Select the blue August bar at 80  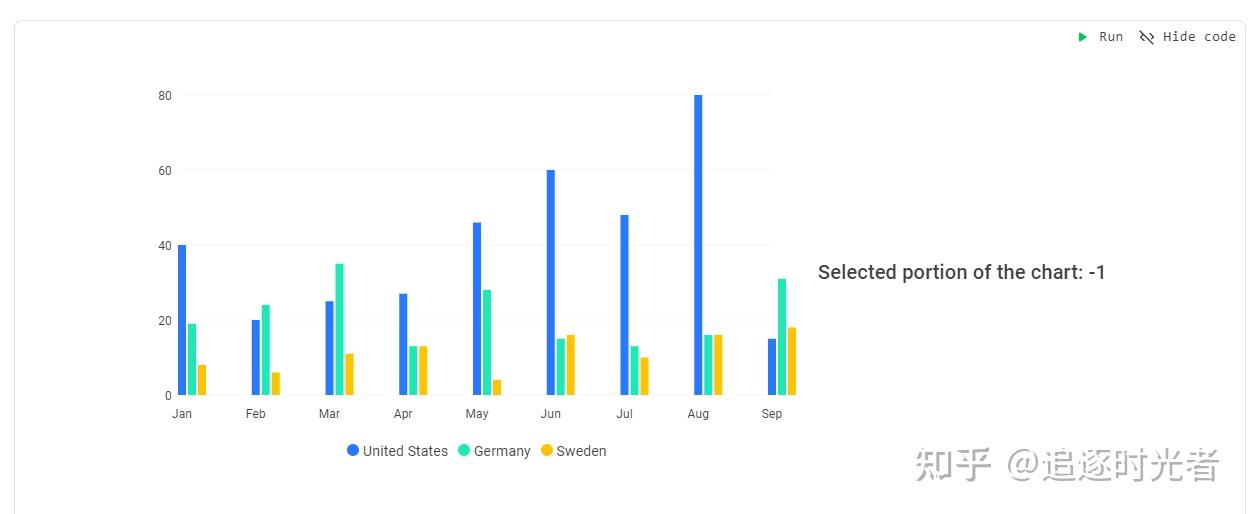(x=698, y=245)
